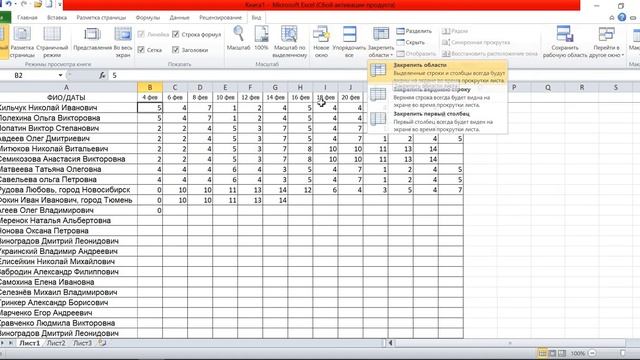This screenshot has height=360, width=640.
Task: Arrange all windows (Упорядочить все)
Action: (x=349, y=42)
